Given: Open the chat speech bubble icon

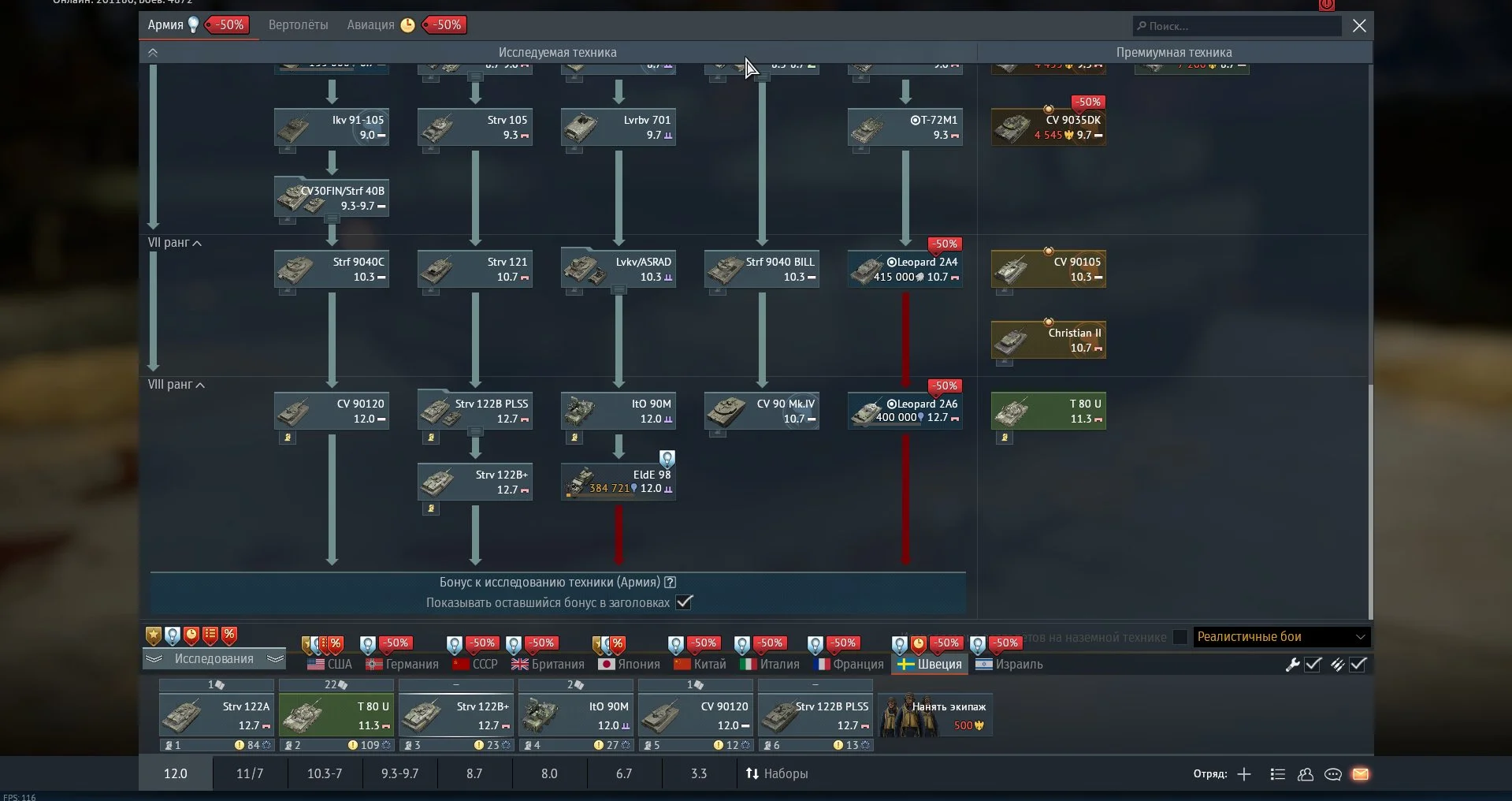Looking at the screenshot, I should [1332, 774].
